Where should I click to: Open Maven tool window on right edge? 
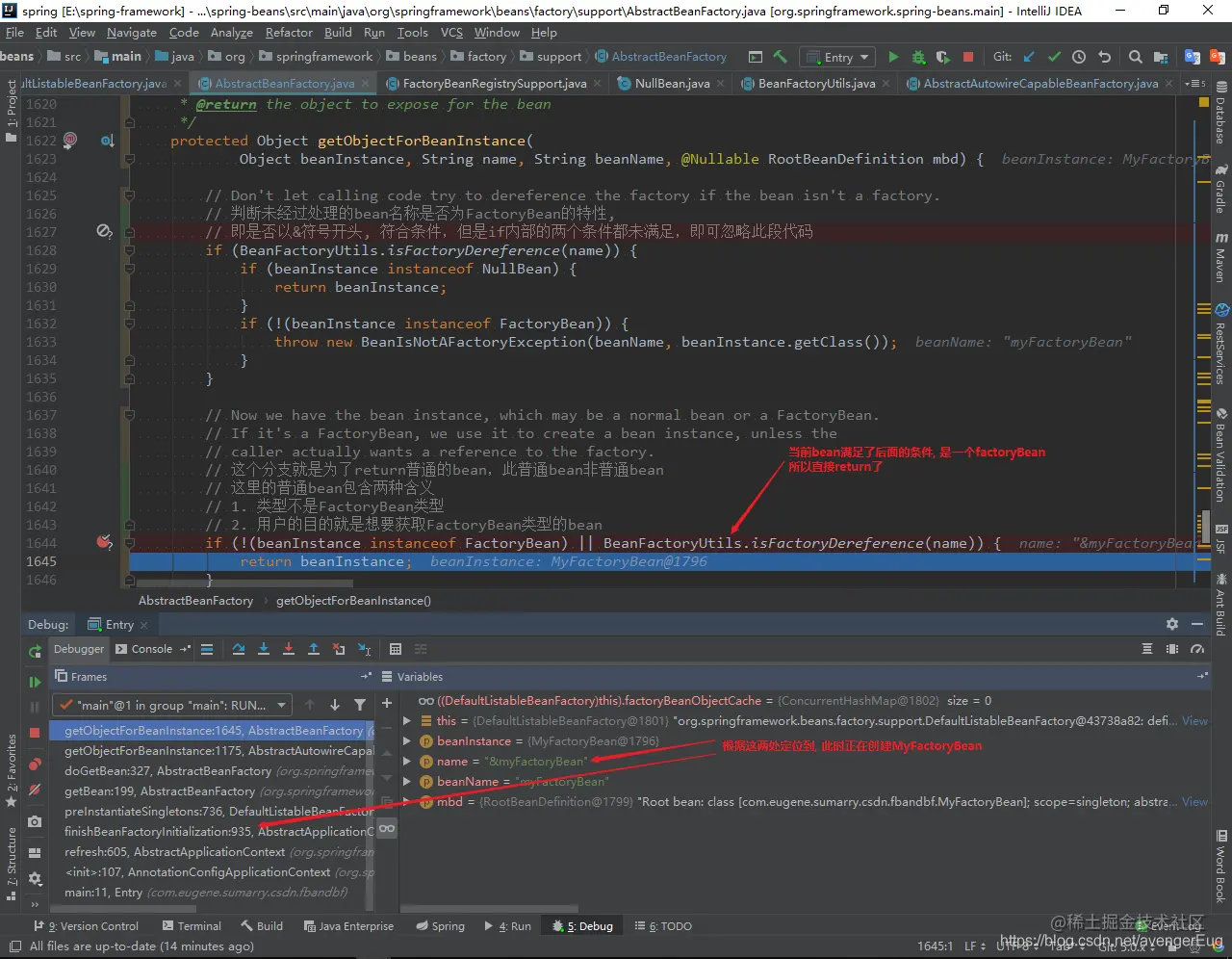(x=1221, y=257)
